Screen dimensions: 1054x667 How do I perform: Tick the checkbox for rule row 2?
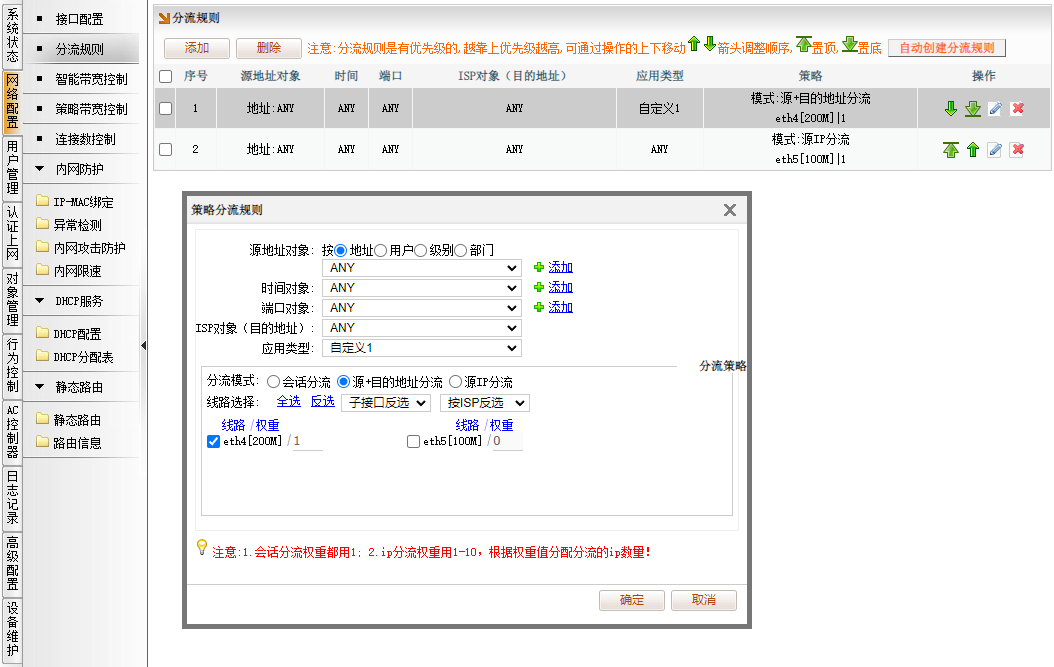(166, 150)
